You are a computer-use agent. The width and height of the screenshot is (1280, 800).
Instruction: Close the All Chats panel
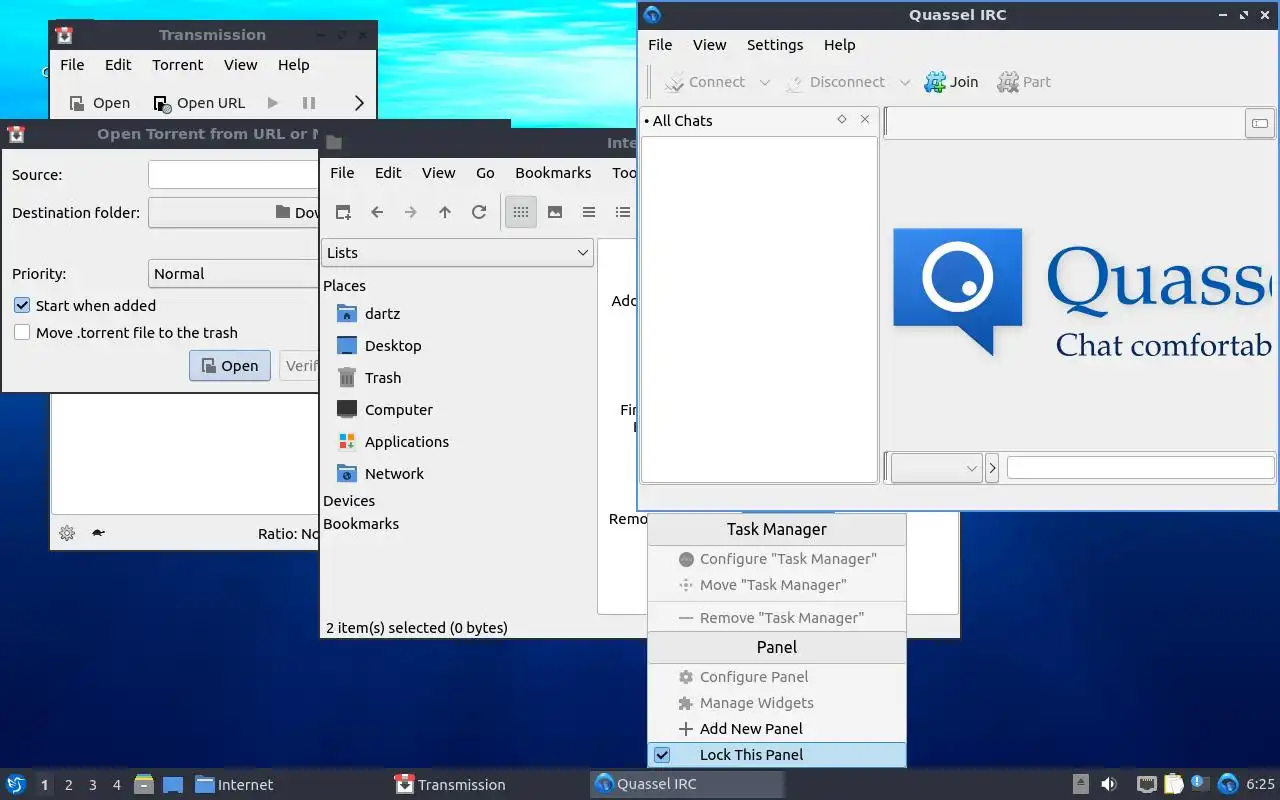(865, 119)
